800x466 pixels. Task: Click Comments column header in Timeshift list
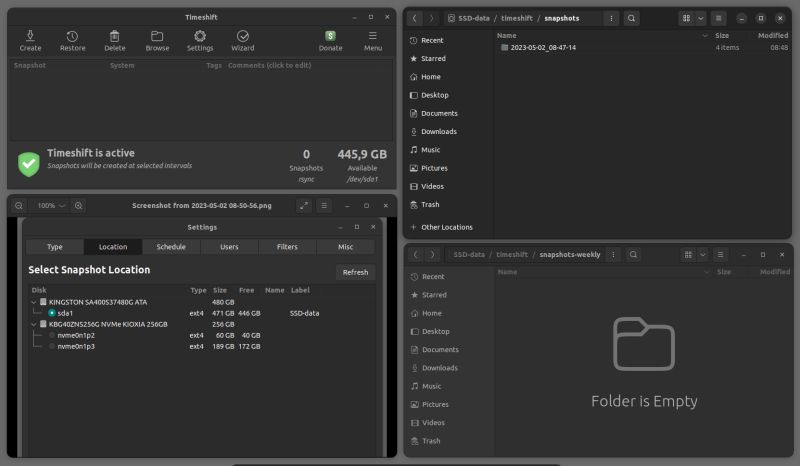pyautogui.click(x=269, y=65)
